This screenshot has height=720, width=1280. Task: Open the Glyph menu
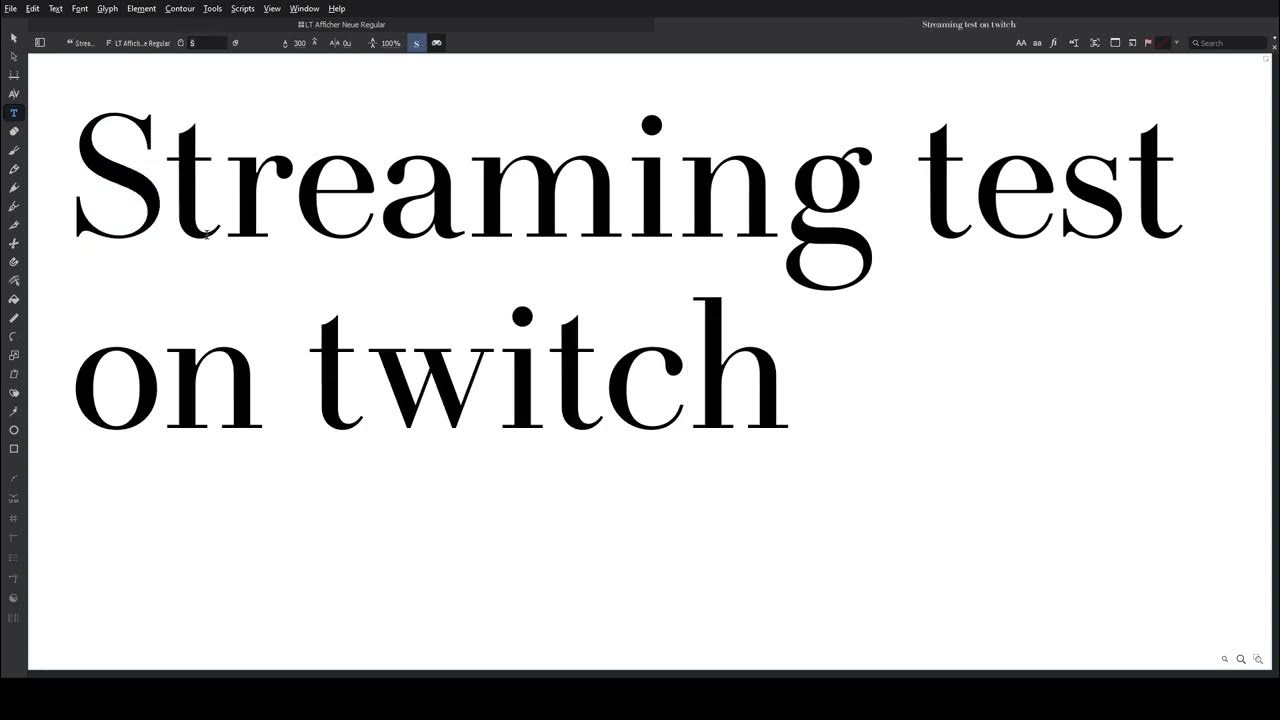pyautogui.click(x=107, y=8)
